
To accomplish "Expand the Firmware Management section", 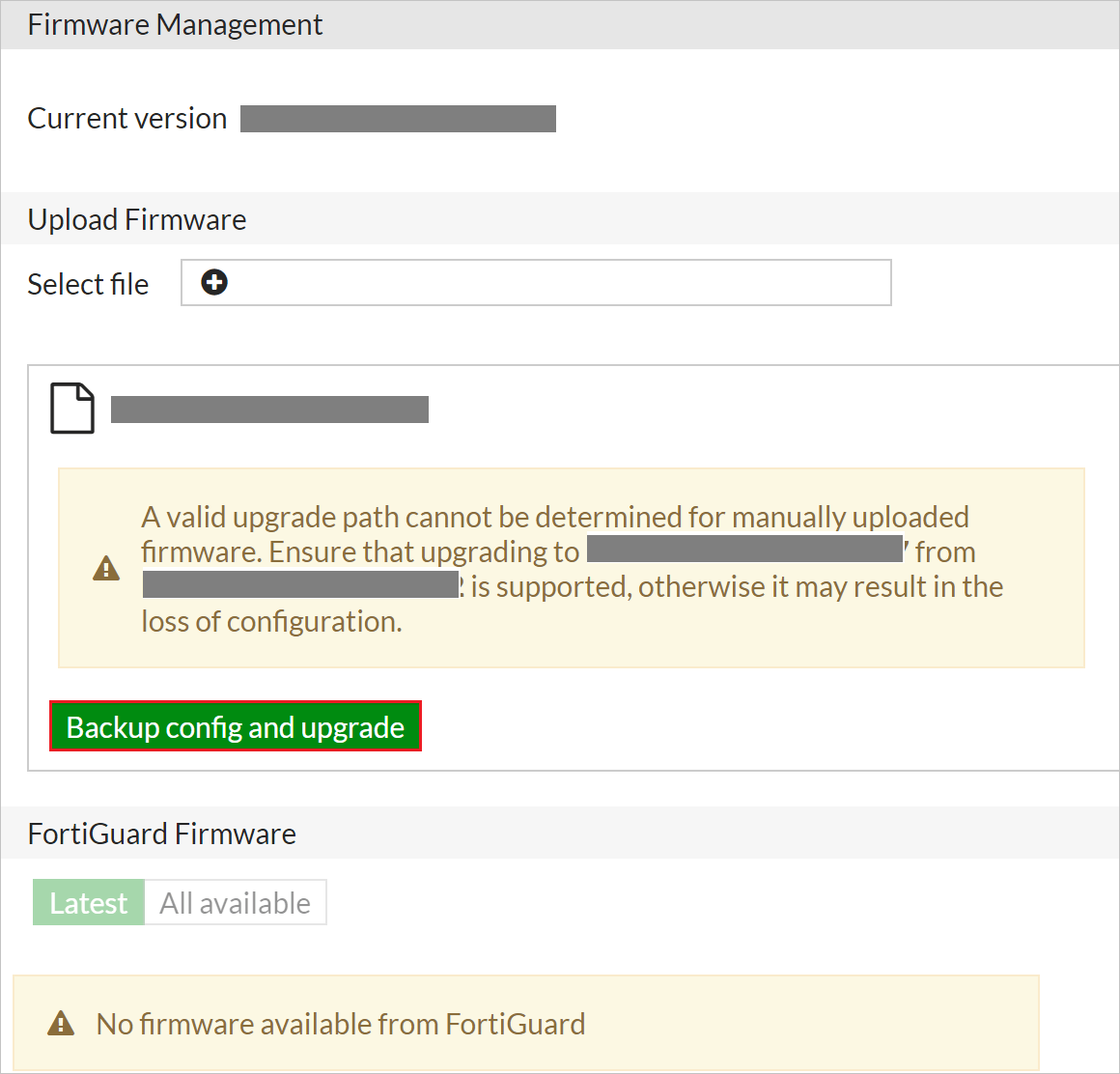I will (174, 24).
